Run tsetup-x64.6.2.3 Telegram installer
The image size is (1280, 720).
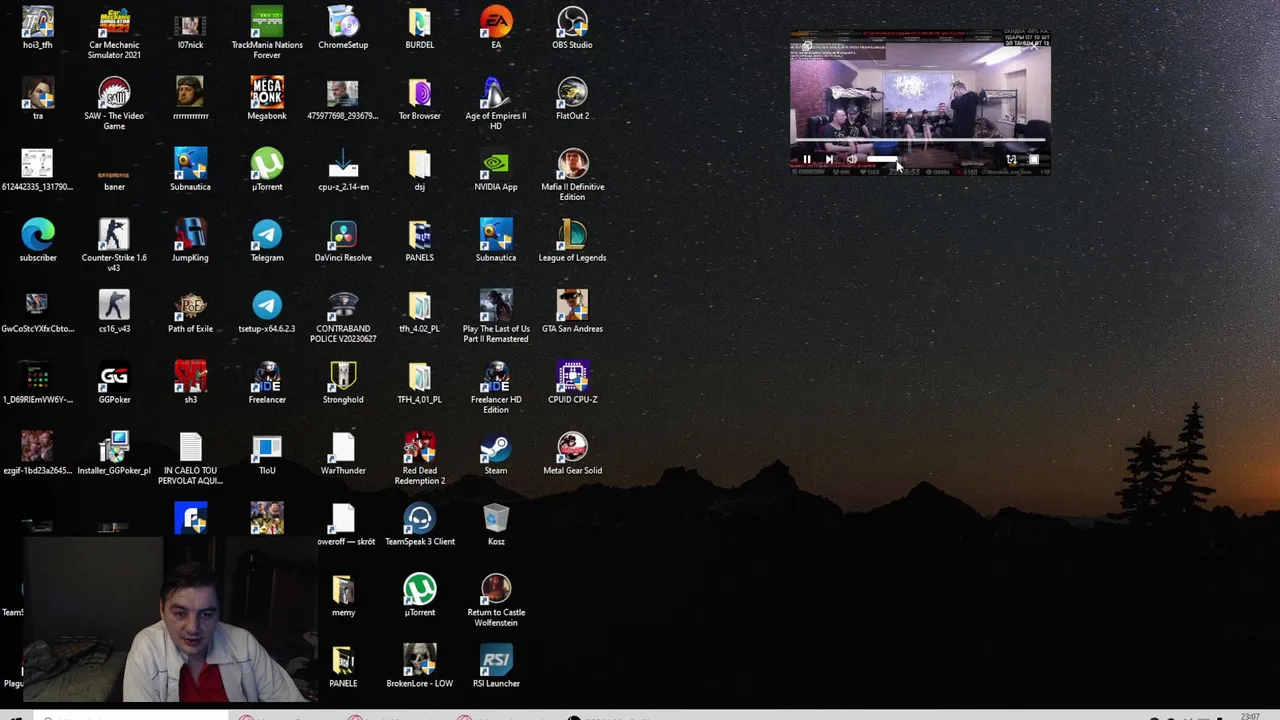click(267, 311)
